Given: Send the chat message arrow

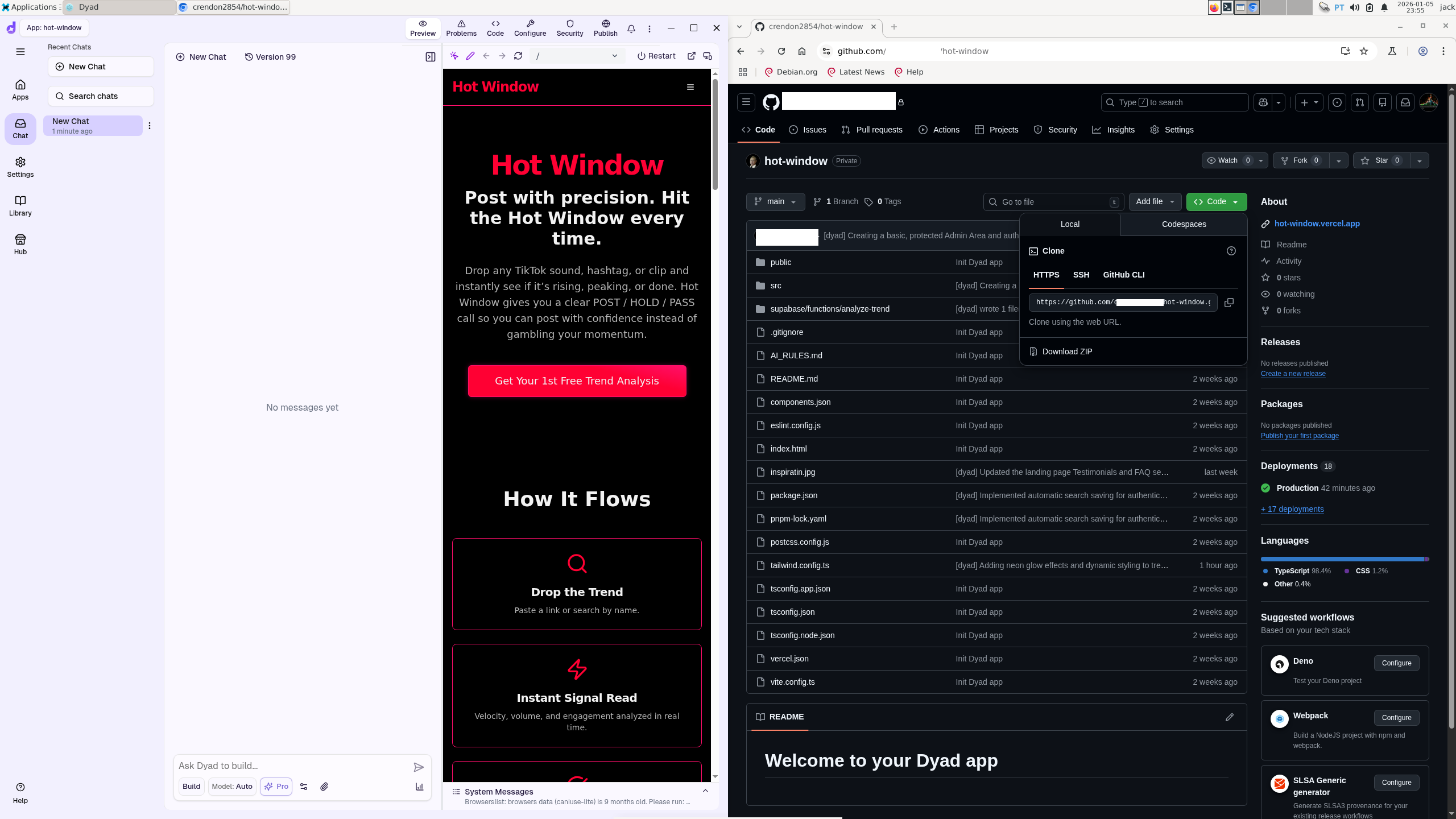Looking at the screenshot, I should (419, 767).
